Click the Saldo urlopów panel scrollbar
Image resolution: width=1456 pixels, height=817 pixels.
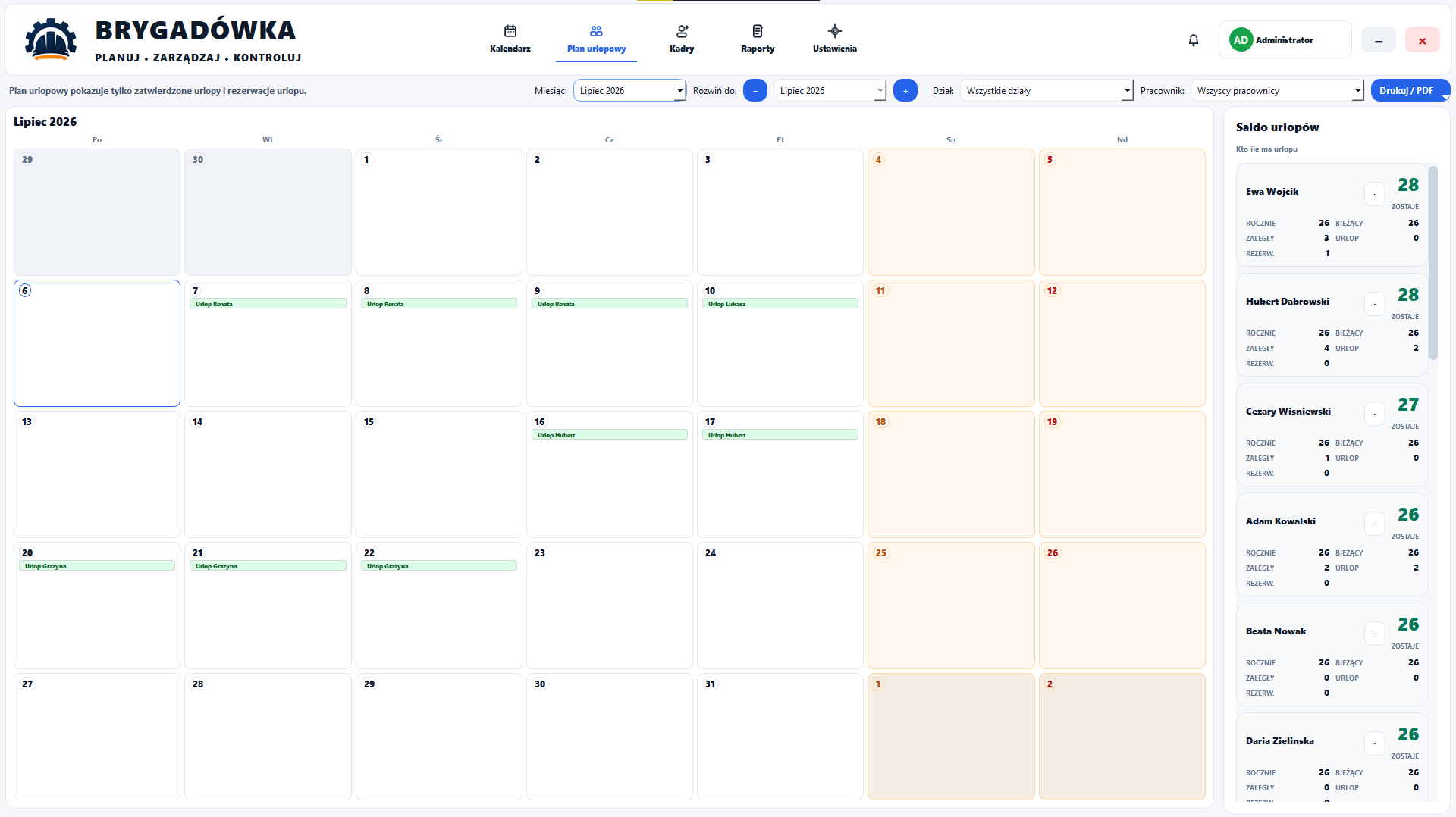(1432, 262)
